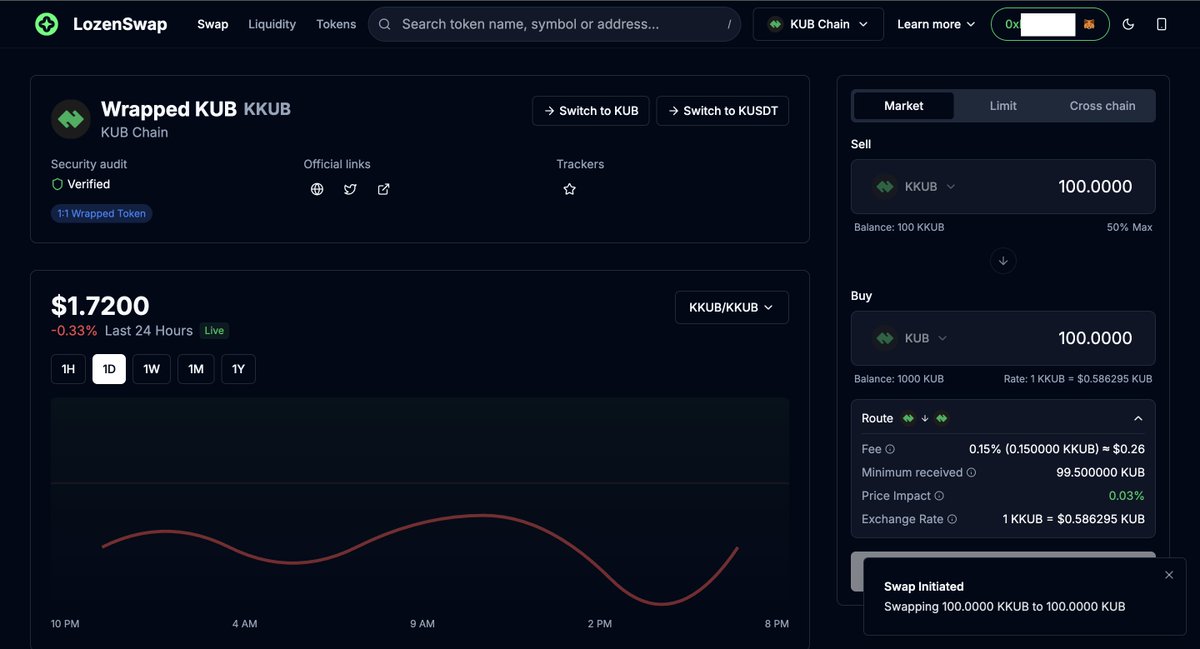1200x649 pixels.
Task: Click the Verified shield icon
Action: [57, 185]
